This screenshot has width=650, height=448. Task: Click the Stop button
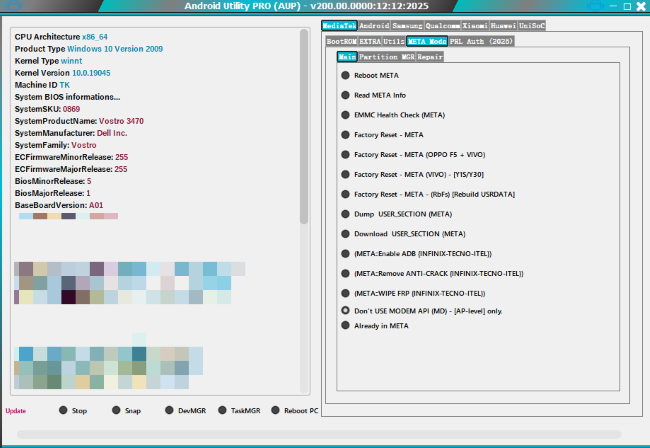click(x=73, y=410)
